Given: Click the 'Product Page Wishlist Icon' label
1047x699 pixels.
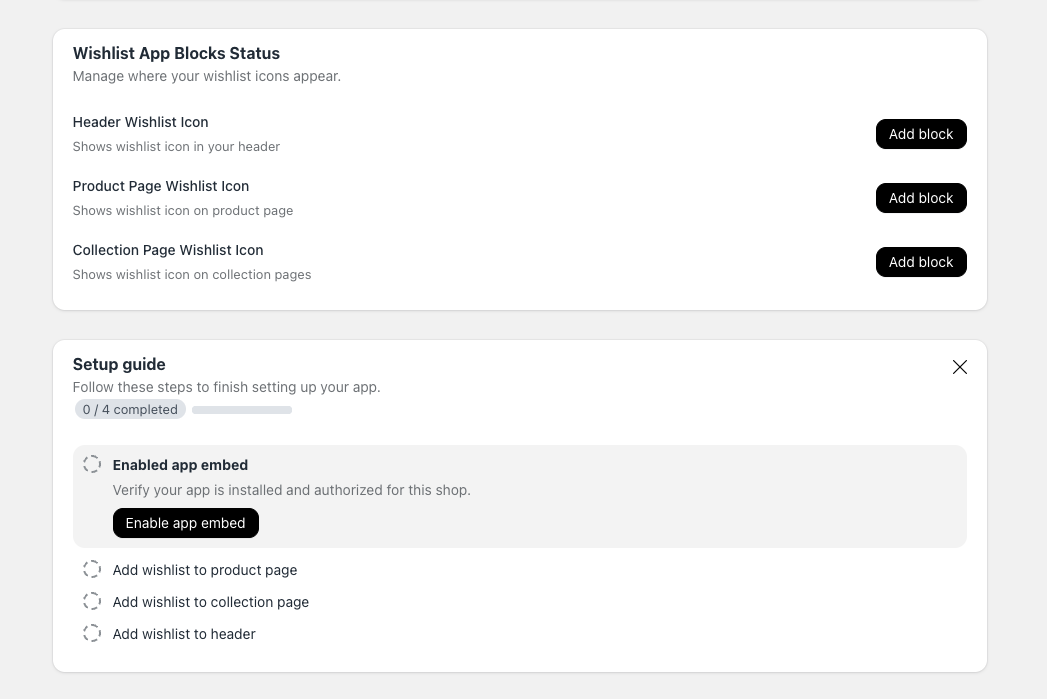Looking at the screenshot, I should (x=161, y=186).
